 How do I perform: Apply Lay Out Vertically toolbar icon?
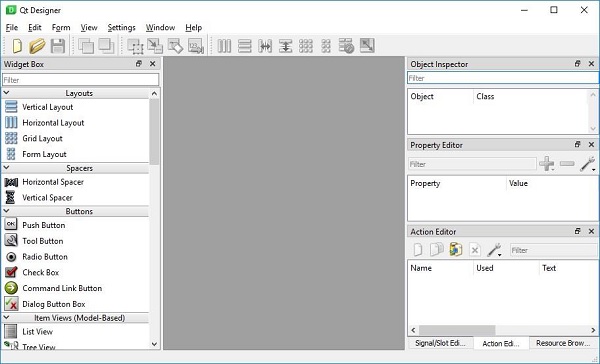245,46
